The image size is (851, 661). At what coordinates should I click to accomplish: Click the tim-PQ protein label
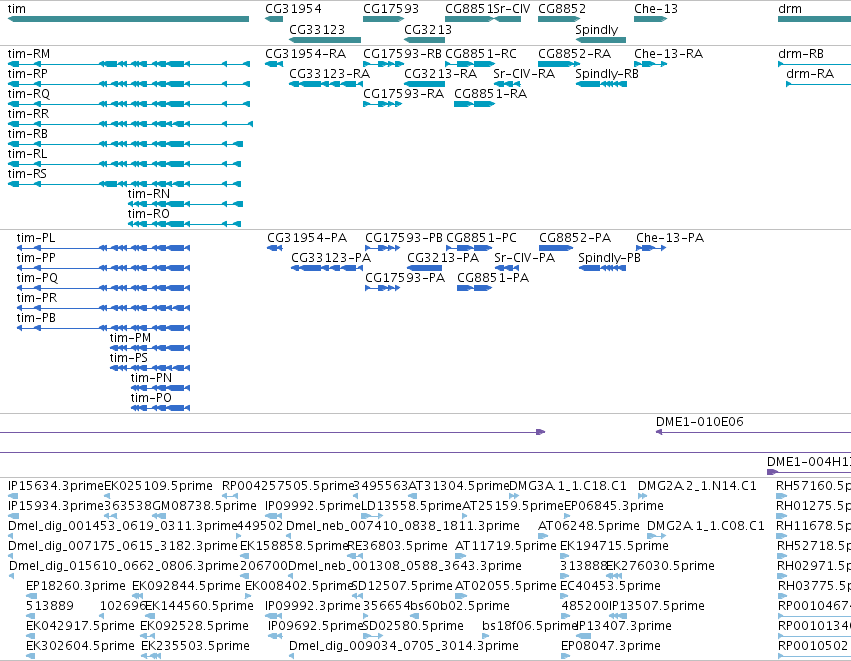(37, 278)
